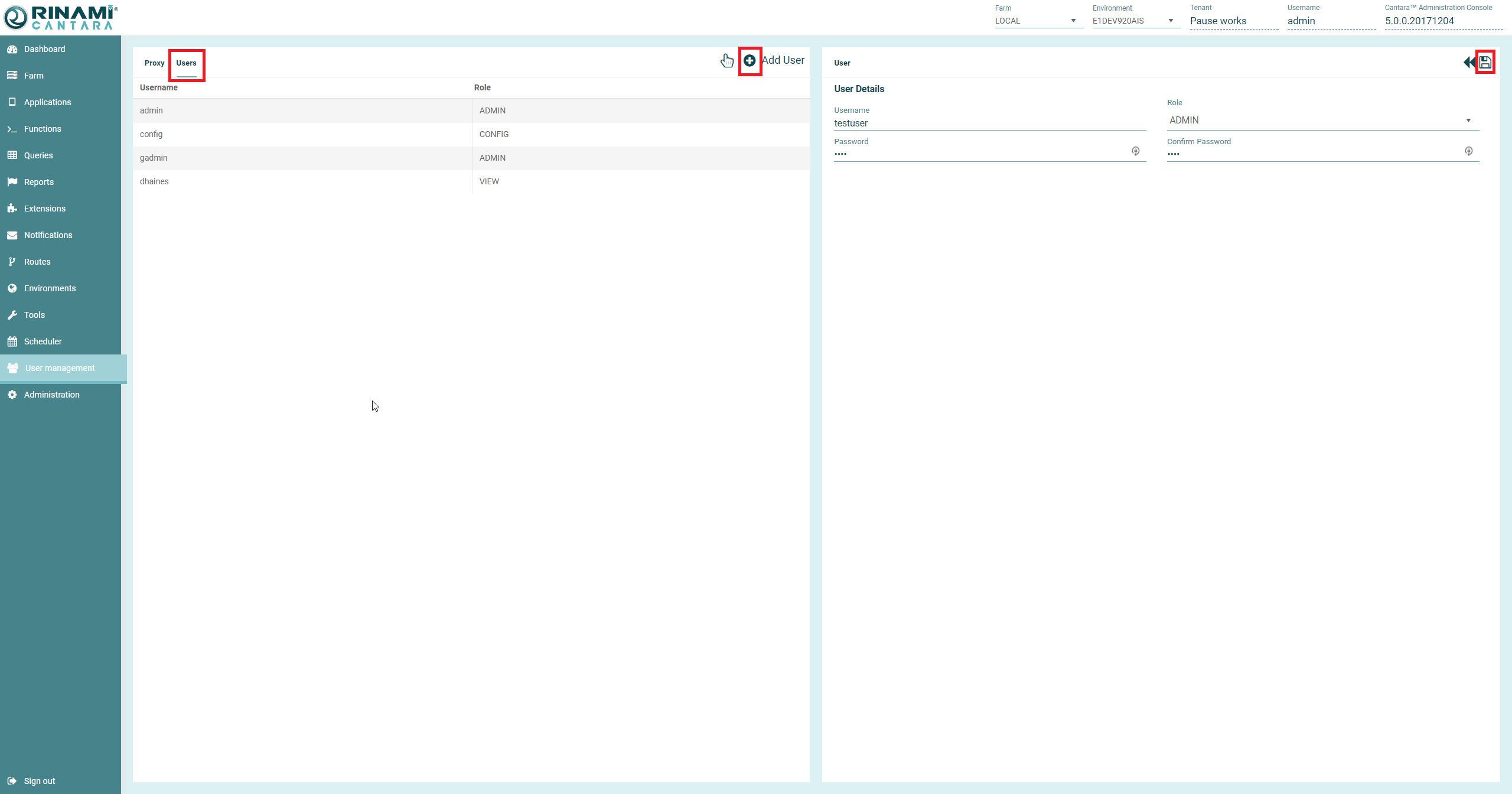Click the plus Add User icon
Image resolution: width=1512 pixels, height=794 pixels.
(x=750, y=61)
